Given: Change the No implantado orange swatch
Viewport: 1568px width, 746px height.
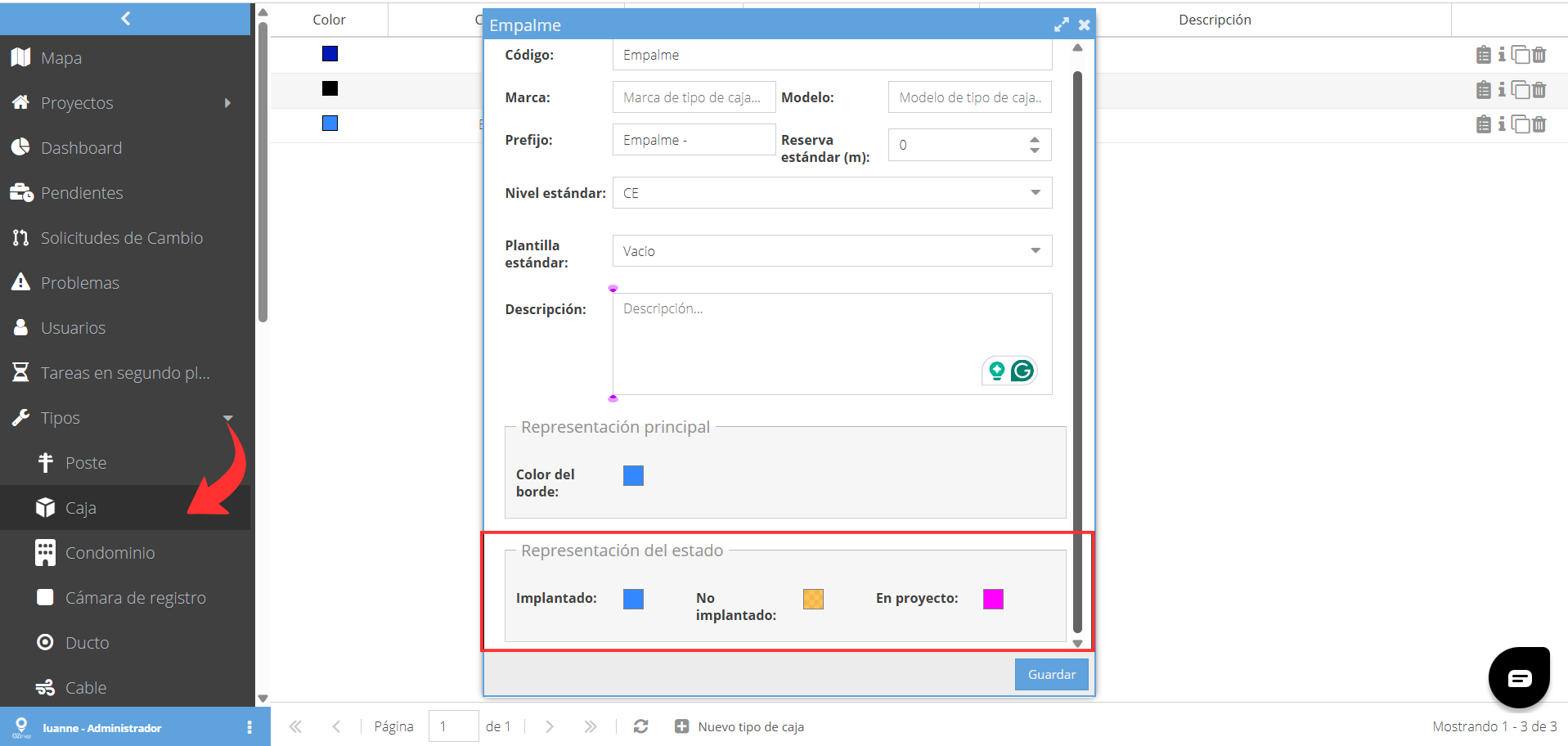Looking at the screenshot, I should [x=813, y=599].
